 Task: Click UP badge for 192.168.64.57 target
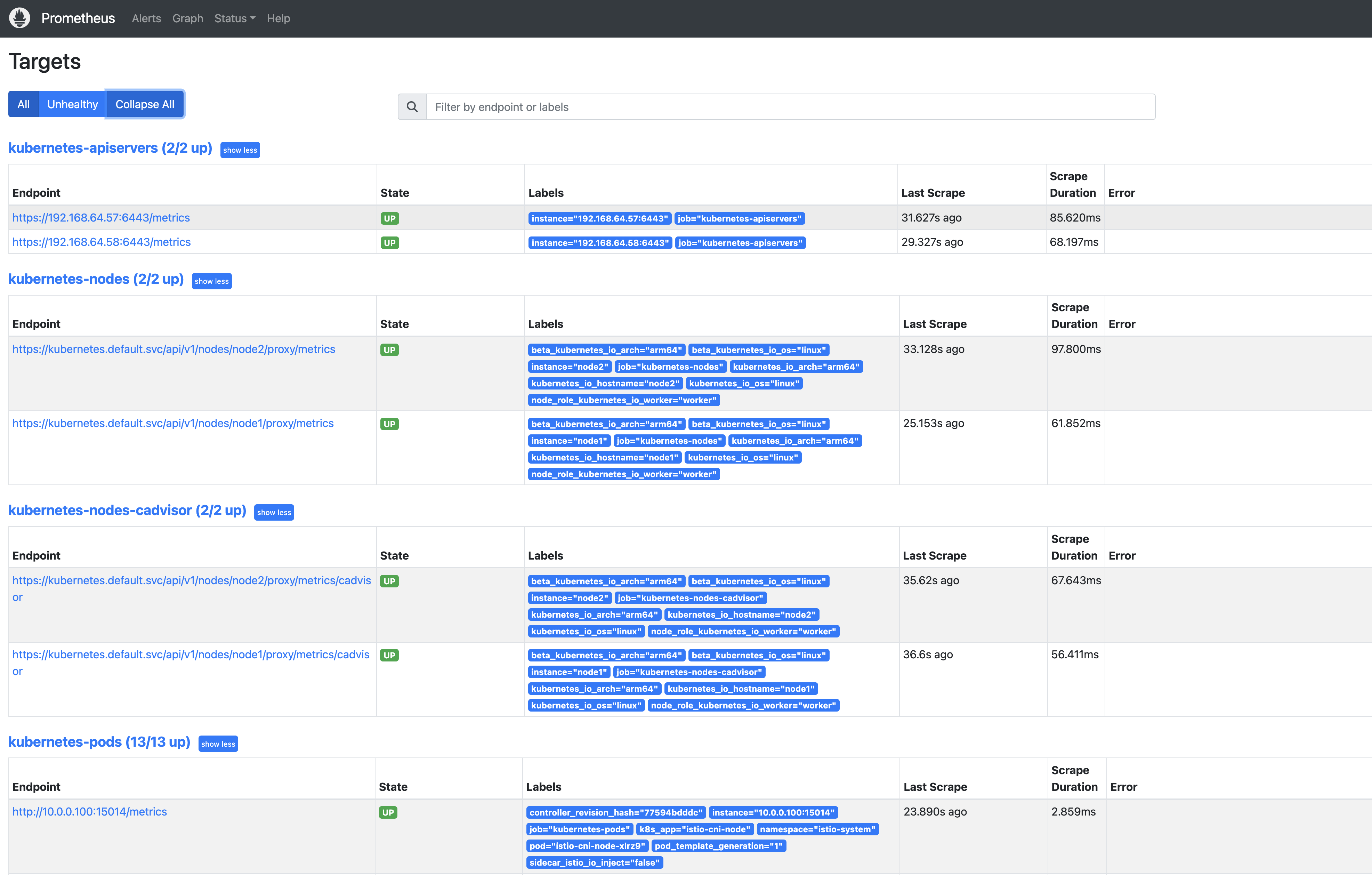(x=390, y=218)
